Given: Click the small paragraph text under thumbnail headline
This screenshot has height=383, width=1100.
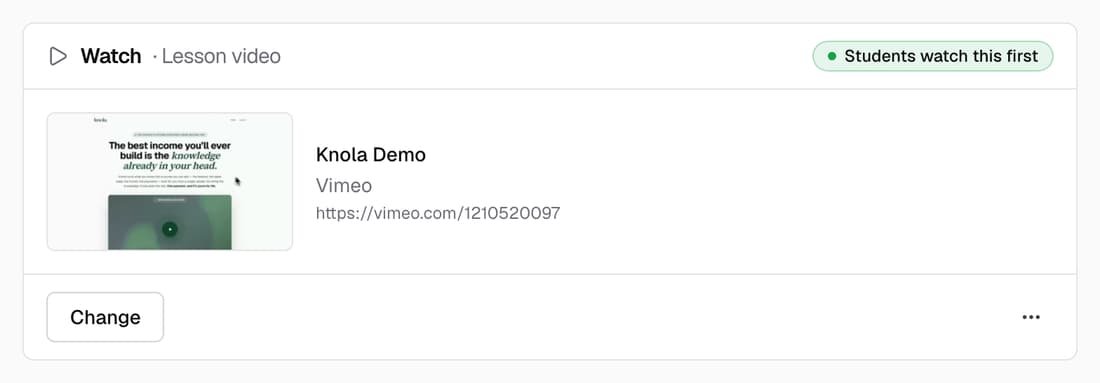Looking at the screenshot, I should pos(170,183).
